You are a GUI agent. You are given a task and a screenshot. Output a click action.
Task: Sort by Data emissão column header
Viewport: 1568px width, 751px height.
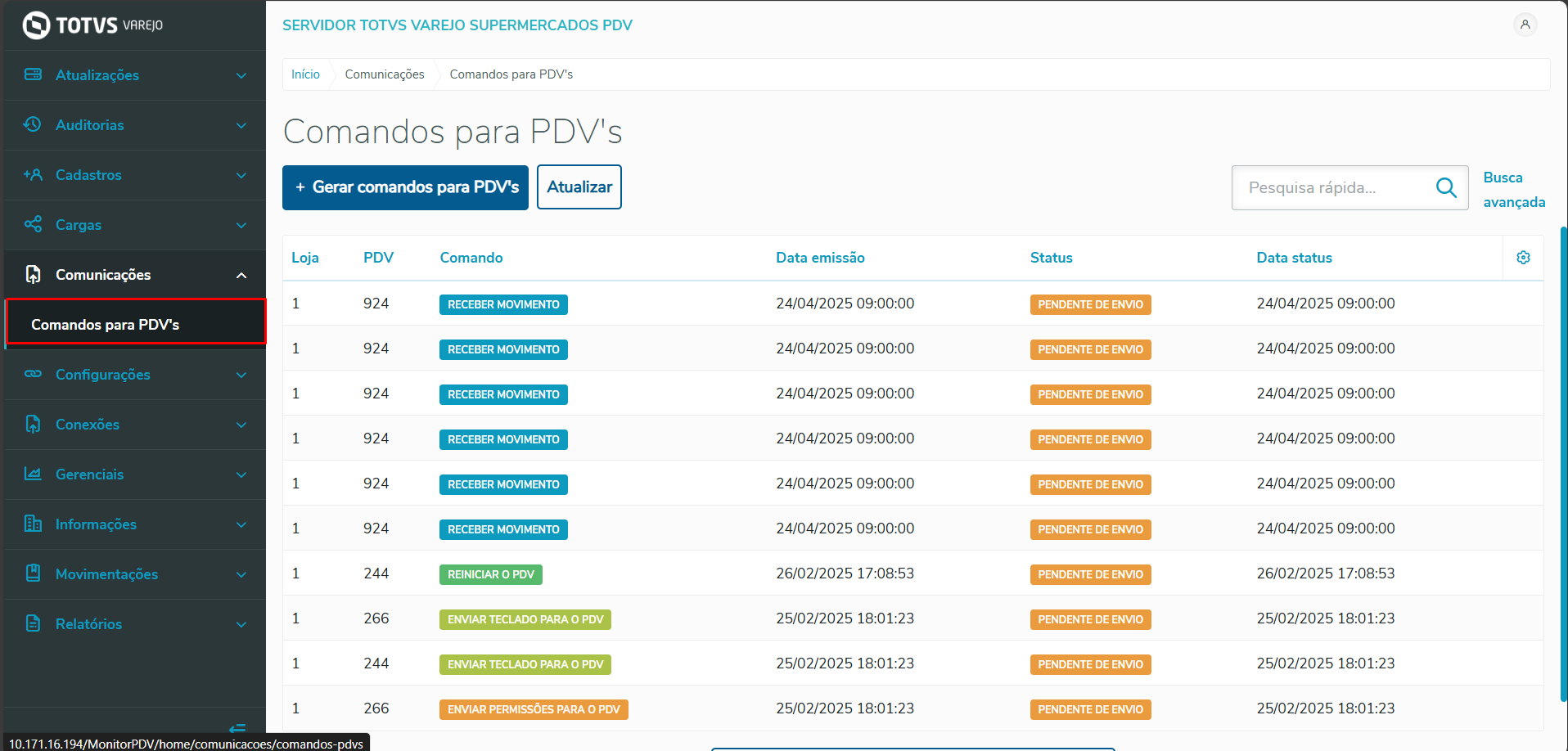(820, 258)
